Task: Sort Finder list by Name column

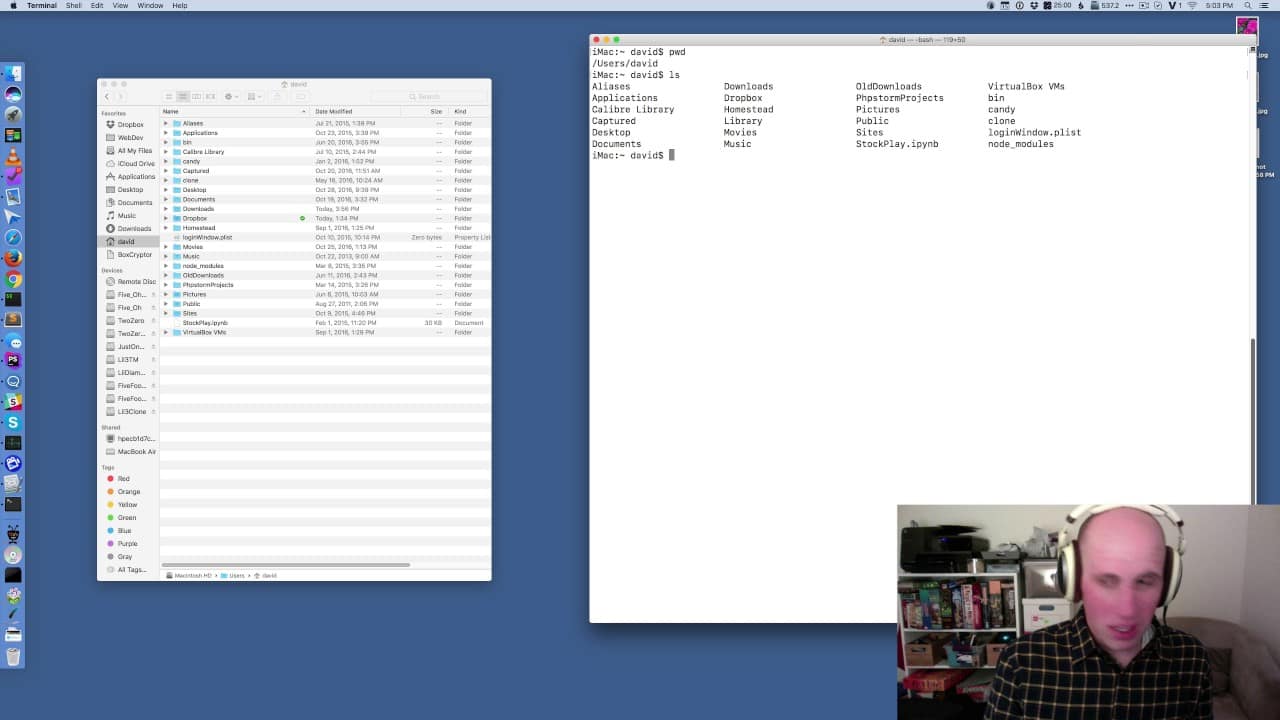Action: [235, 111]
